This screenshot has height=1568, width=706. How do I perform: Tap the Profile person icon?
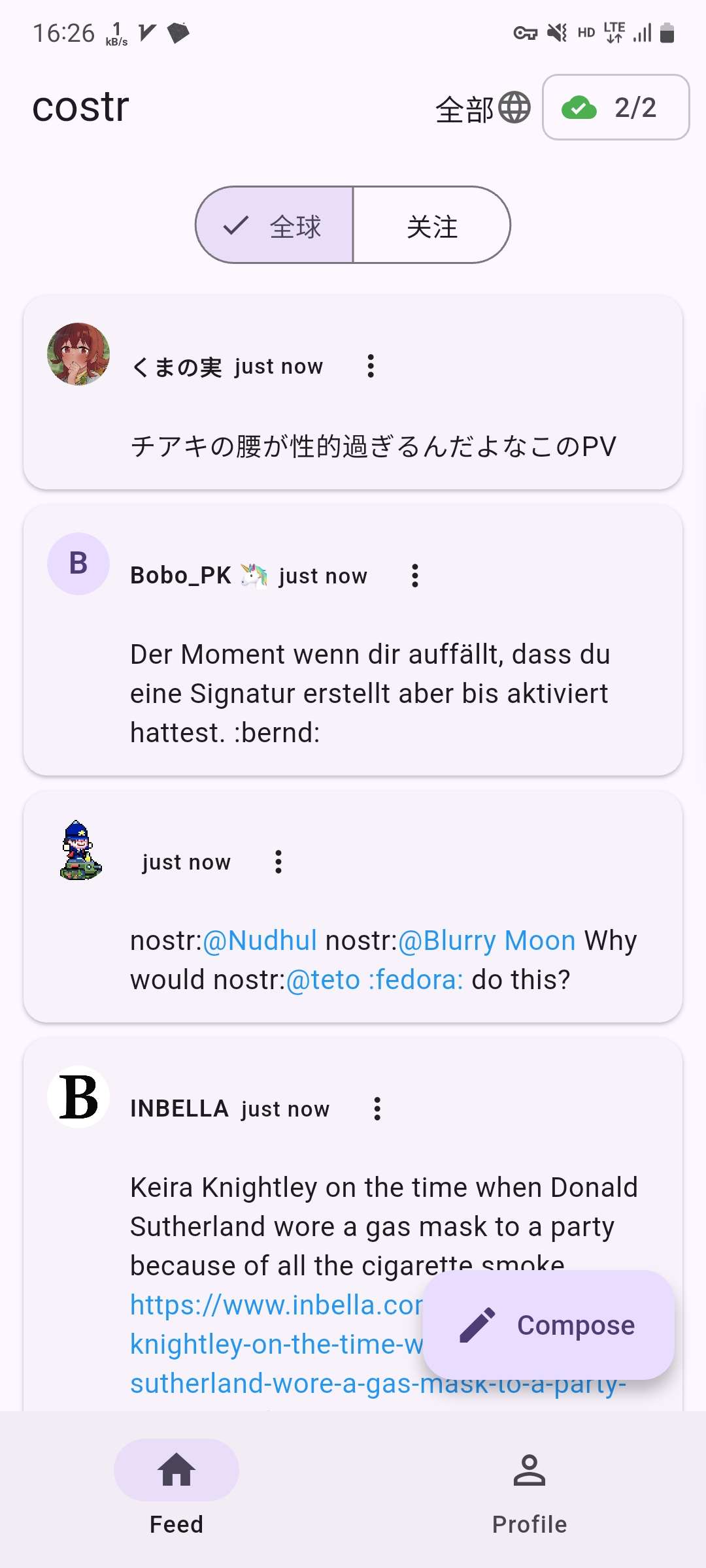529,1469
